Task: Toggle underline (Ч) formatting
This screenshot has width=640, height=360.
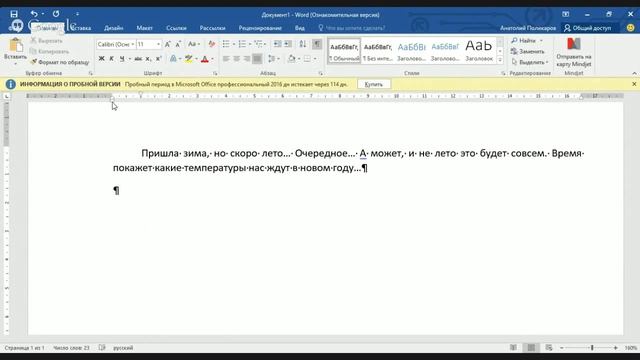Action: click(x=122, y=59)
